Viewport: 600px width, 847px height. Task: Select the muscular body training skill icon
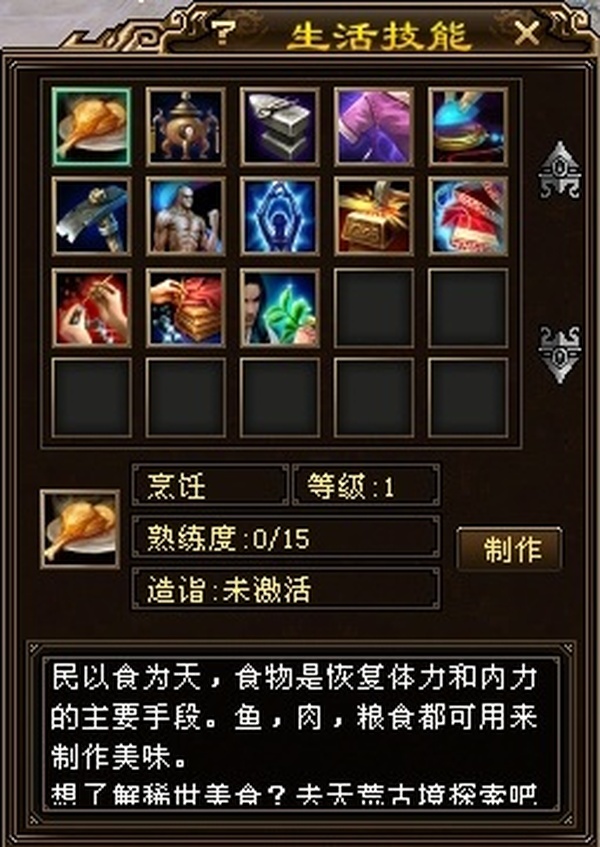point(185,217)
